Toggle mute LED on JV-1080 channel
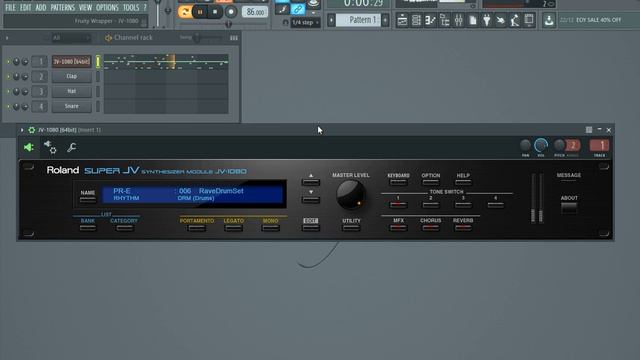Screen dimensions: 640x360 coord(8,62)
